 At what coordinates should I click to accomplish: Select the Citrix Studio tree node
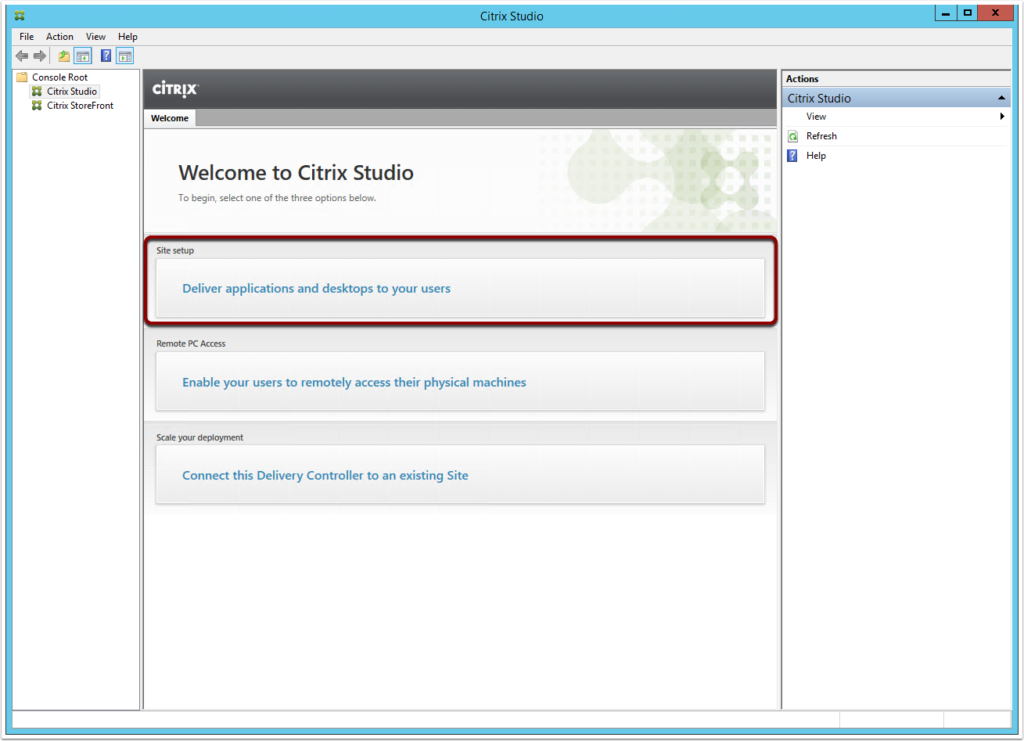(71, 91)
